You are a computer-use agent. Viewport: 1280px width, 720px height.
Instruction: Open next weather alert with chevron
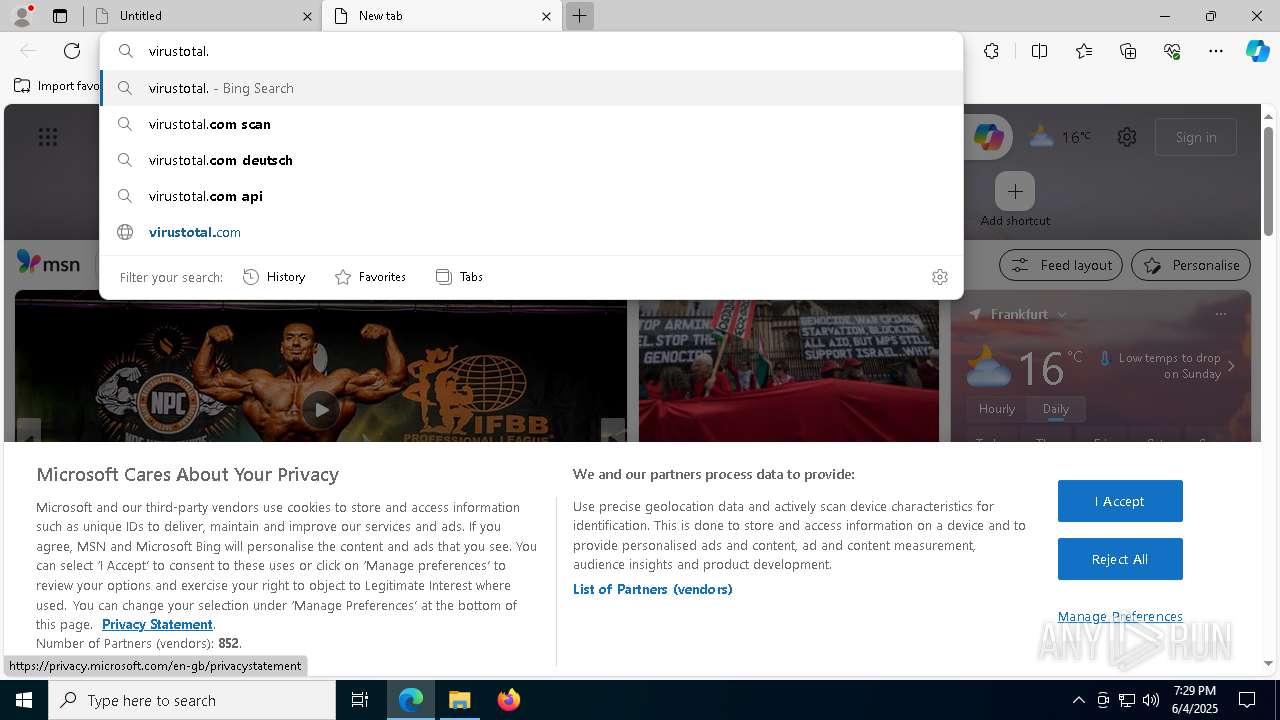pos(1231,366)
